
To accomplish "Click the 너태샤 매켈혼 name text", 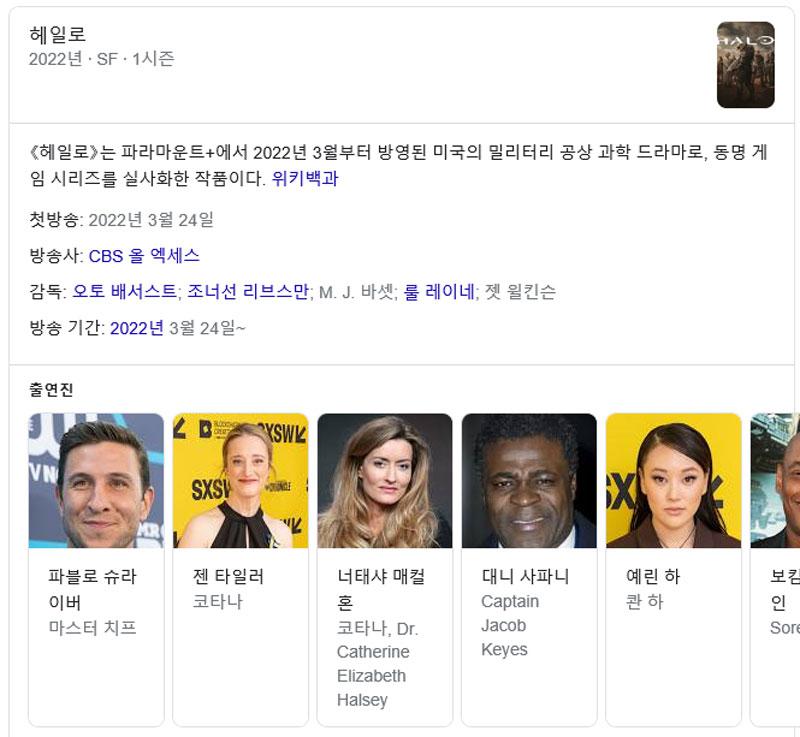I will coord(381,589).
